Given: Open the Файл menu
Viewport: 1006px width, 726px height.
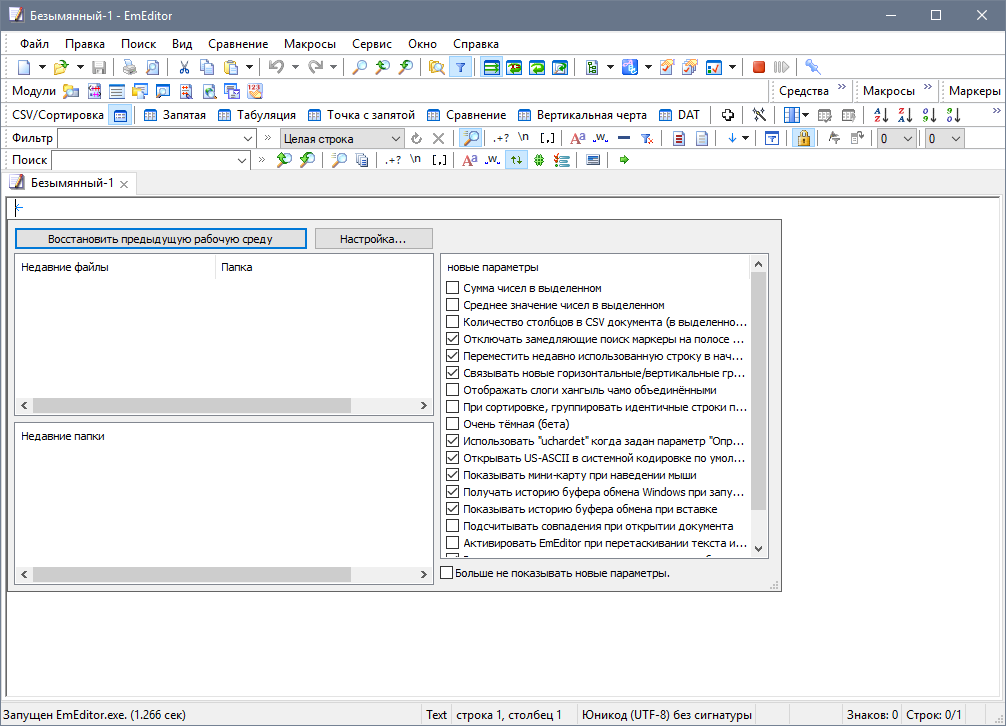Looking at the screenshot, I should click(35, 44).
